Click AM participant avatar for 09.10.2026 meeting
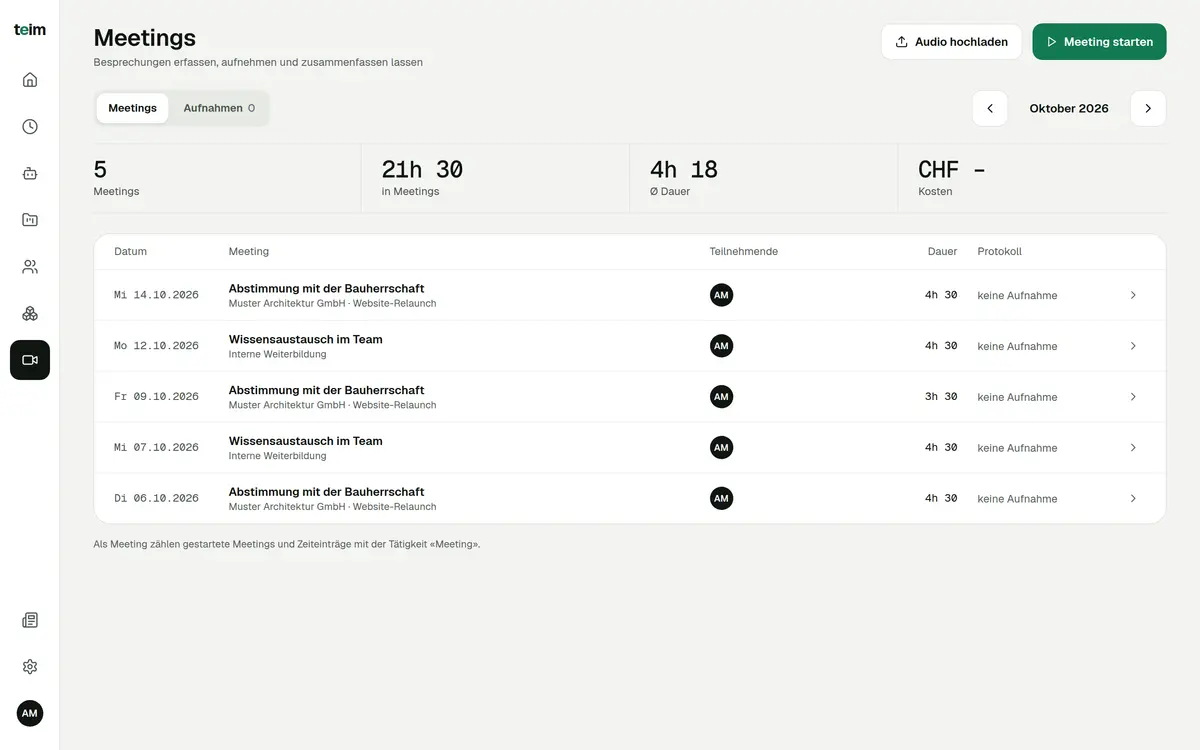The width and height of the screenshot is (1200, 750). [x=721, y=397]
